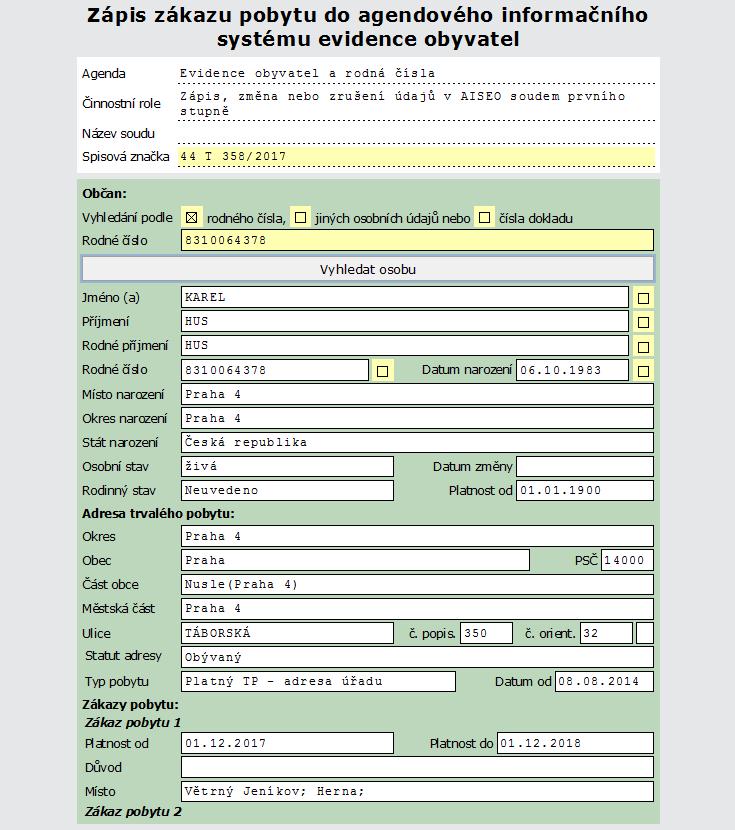735x830 pixels.
Task: Click the Vyhledat osobu button
Action: coord(368,269)
